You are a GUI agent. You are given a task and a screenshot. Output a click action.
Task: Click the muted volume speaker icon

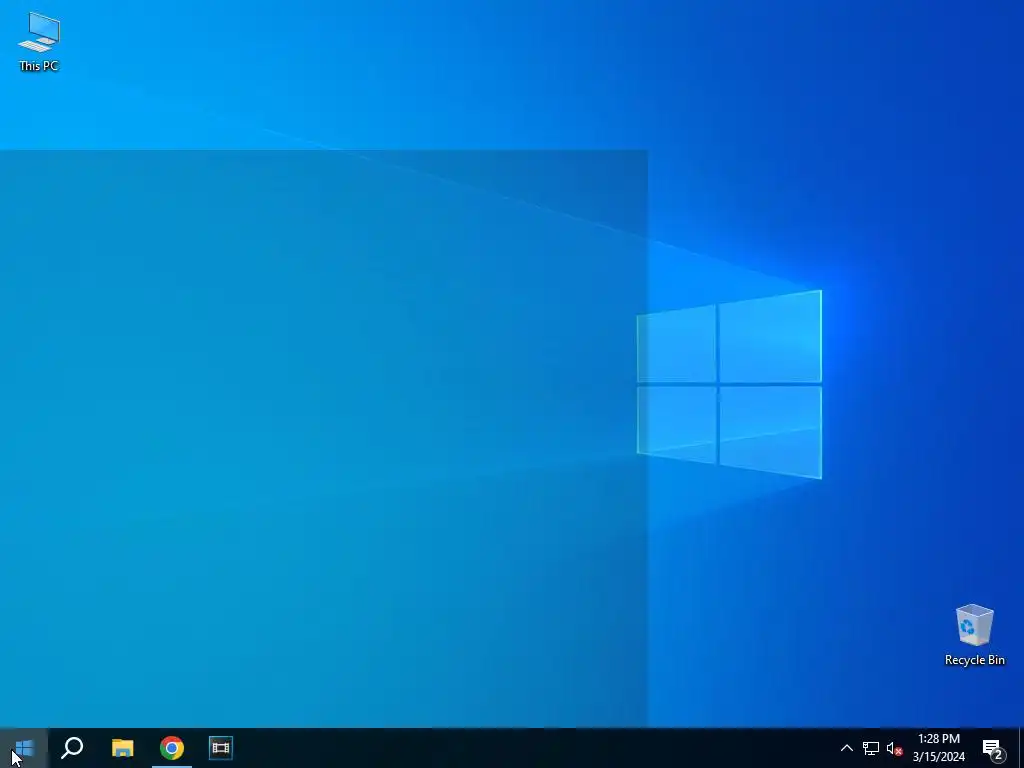[x=894, y=748]
